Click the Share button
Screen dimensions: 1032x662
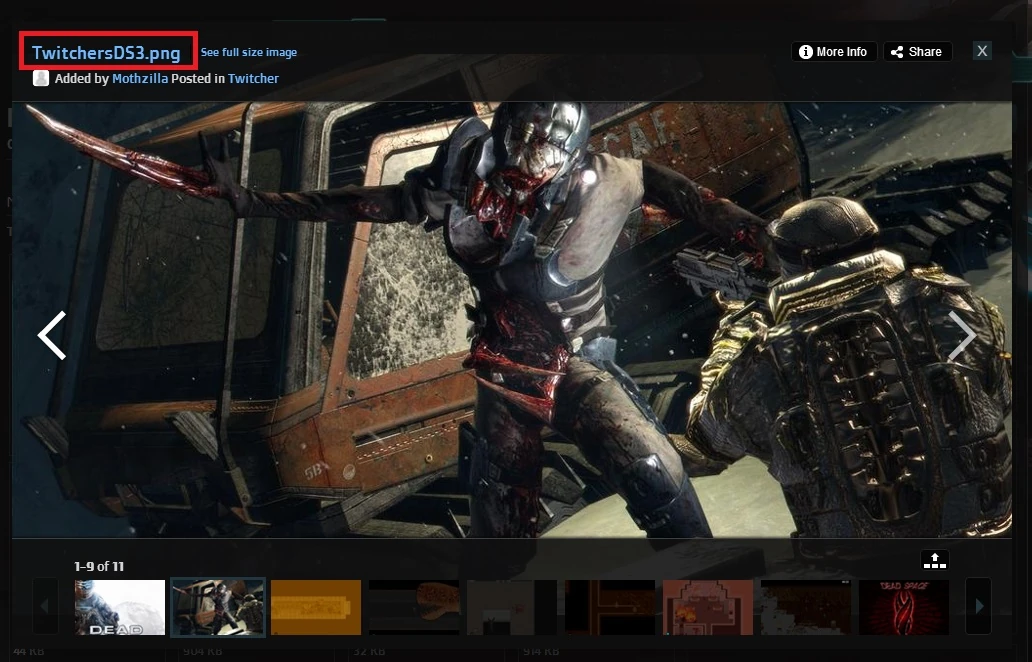click(x=917, y=51)
